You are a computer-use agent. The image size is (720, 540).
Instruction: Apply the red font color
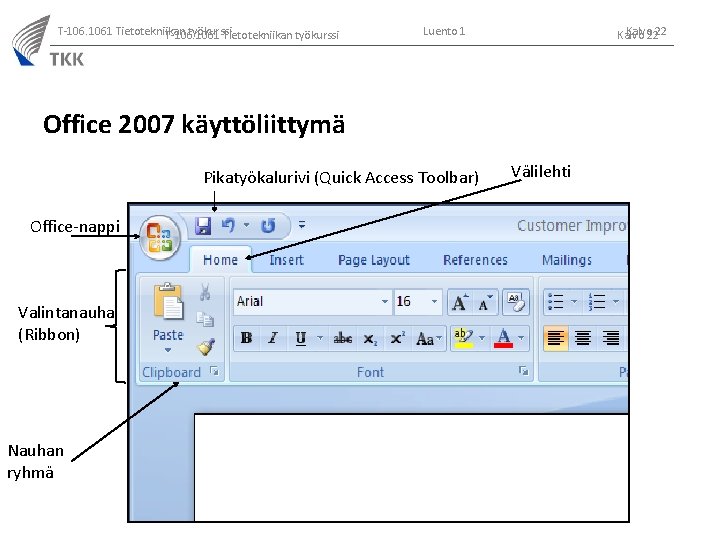503,338
